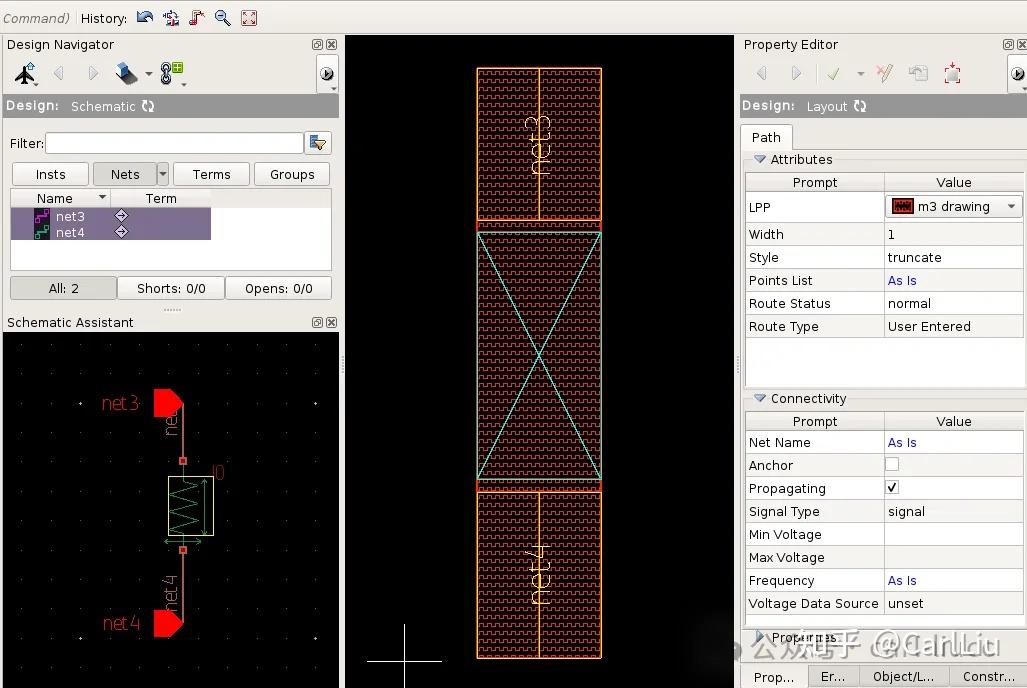
Task: Click the Terms button
Action: pyautogui.click(x=211, y=174)
